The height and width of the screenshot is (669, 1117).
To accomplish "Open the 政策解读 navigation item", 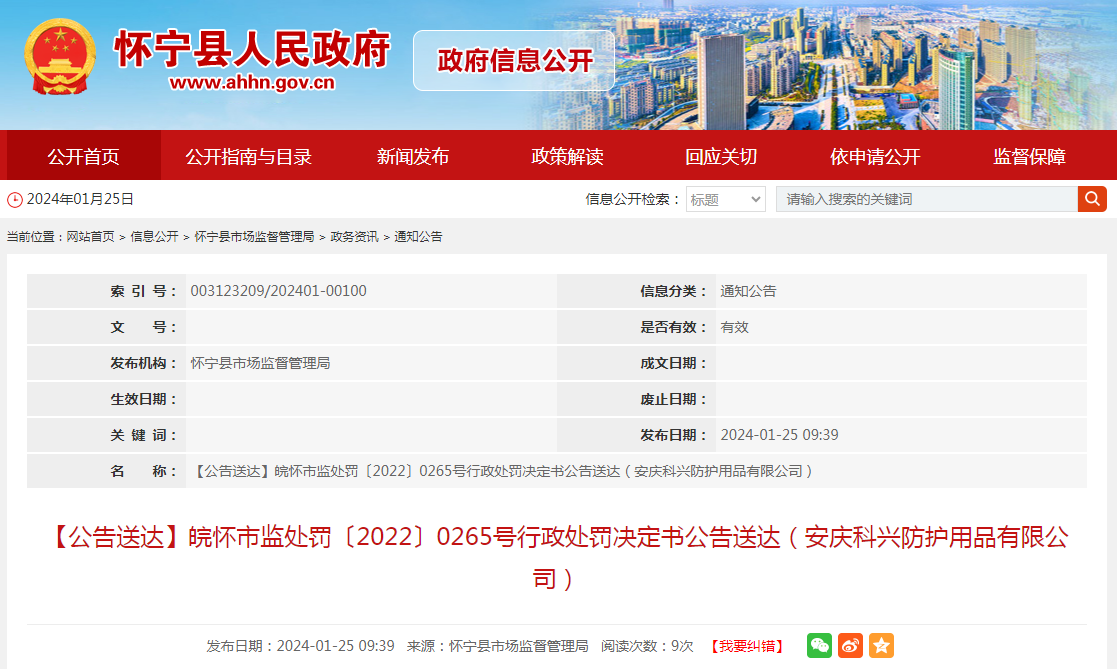I will pyautogui.click(x=567, y=156).
